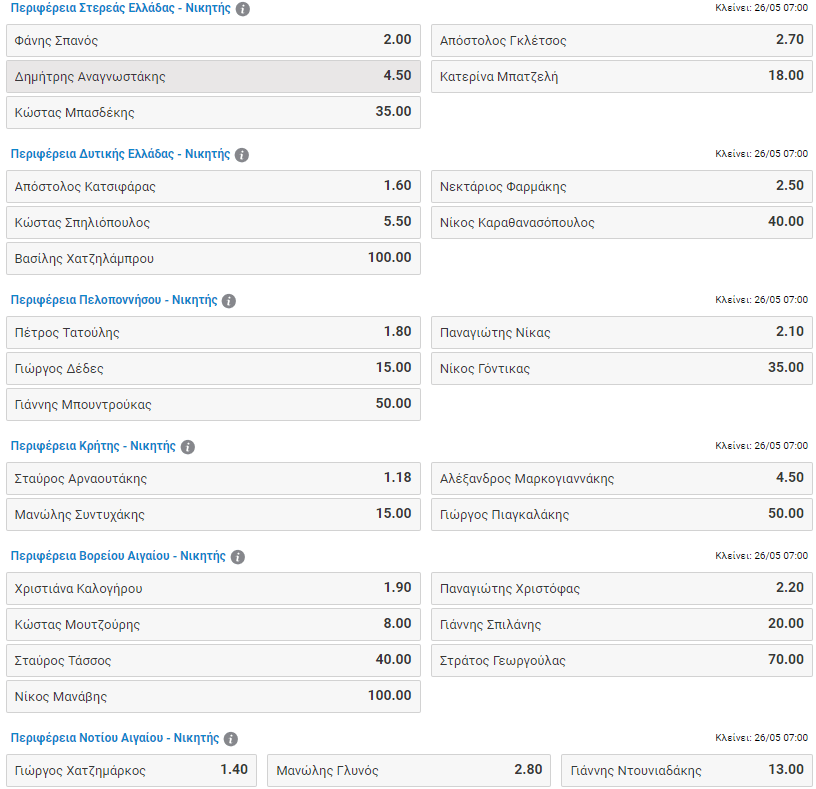Choose Κατερίνα Μπατζελή odds 18.00
This screenshot has height=789, width=816.
coord(621,77)
